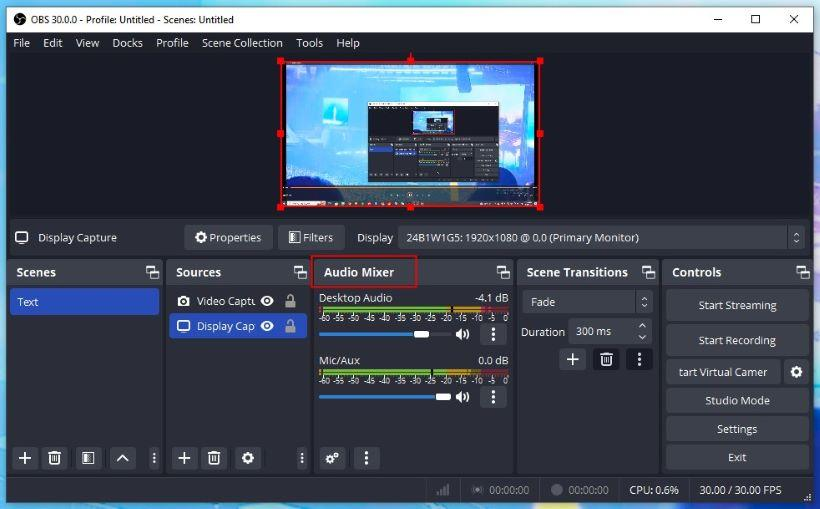The height and width of the screenshot is (509, 820).
Task: Undock the Sources panel with its float icon
Action: tap(300, 272)
